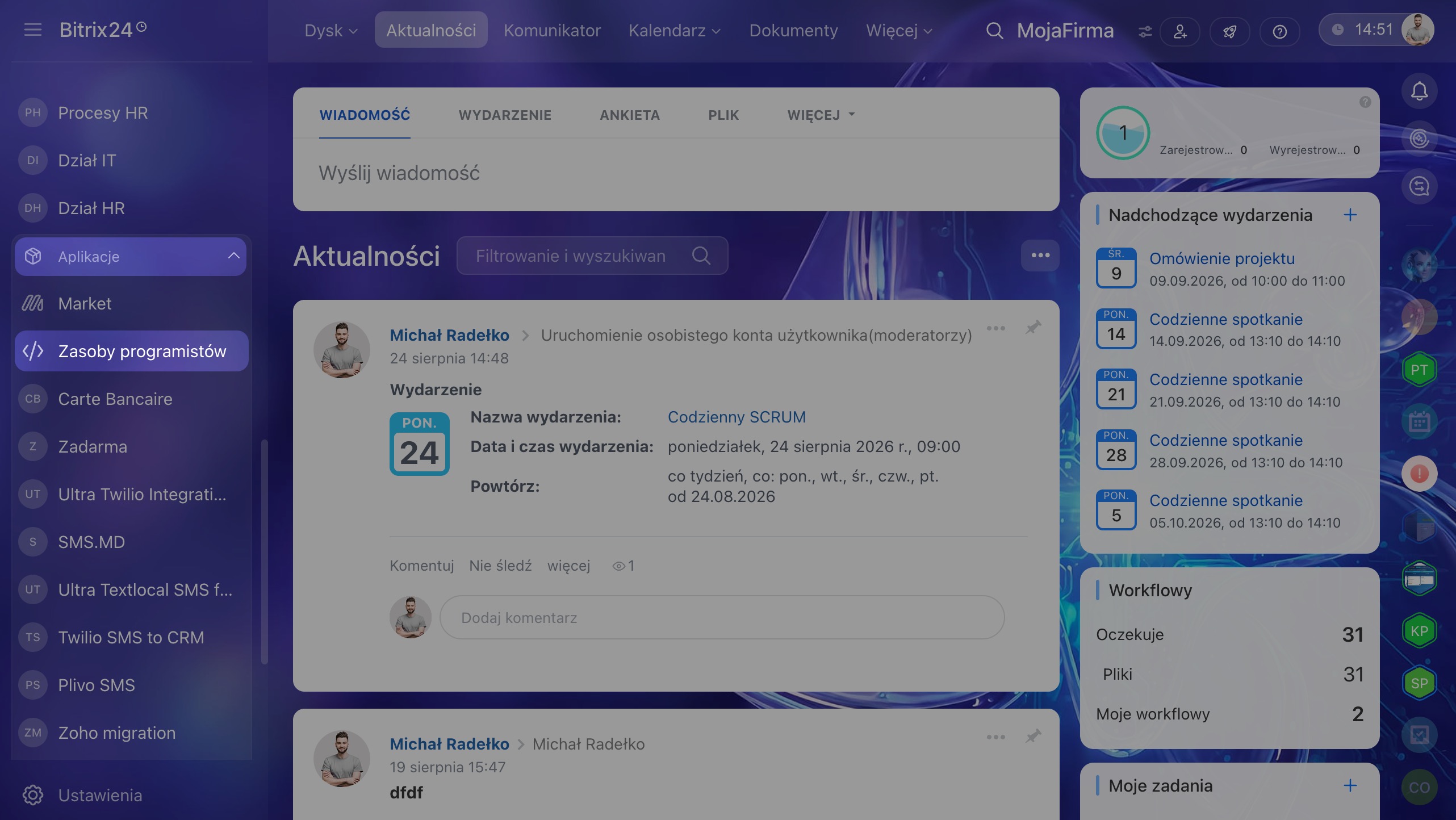This screenshot has width=1456, height=820.
Task: Open Ustawienia gear at sidebar bottom
Action: tap(33, 795)
